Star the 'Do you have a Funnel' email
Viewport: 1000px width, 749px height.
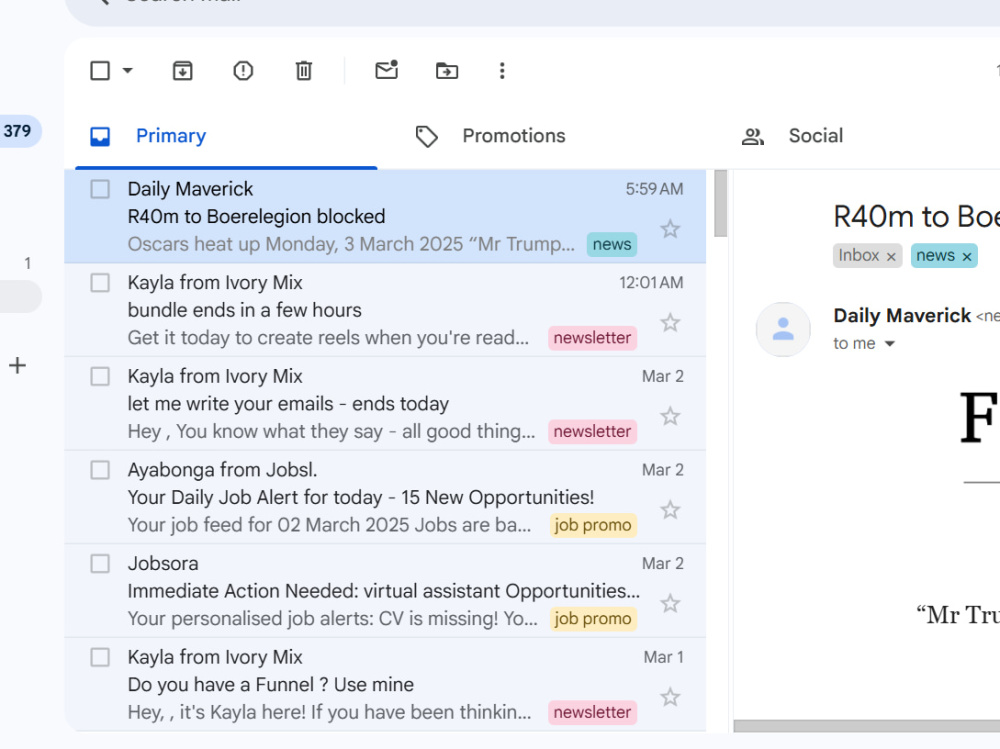click(670, 697)
